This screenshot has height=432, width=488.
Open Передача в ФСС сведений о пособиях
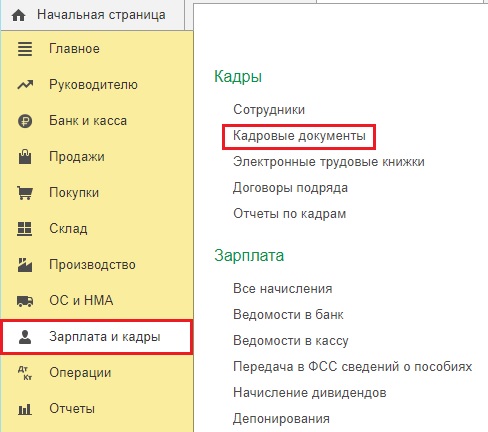point(353,367)
